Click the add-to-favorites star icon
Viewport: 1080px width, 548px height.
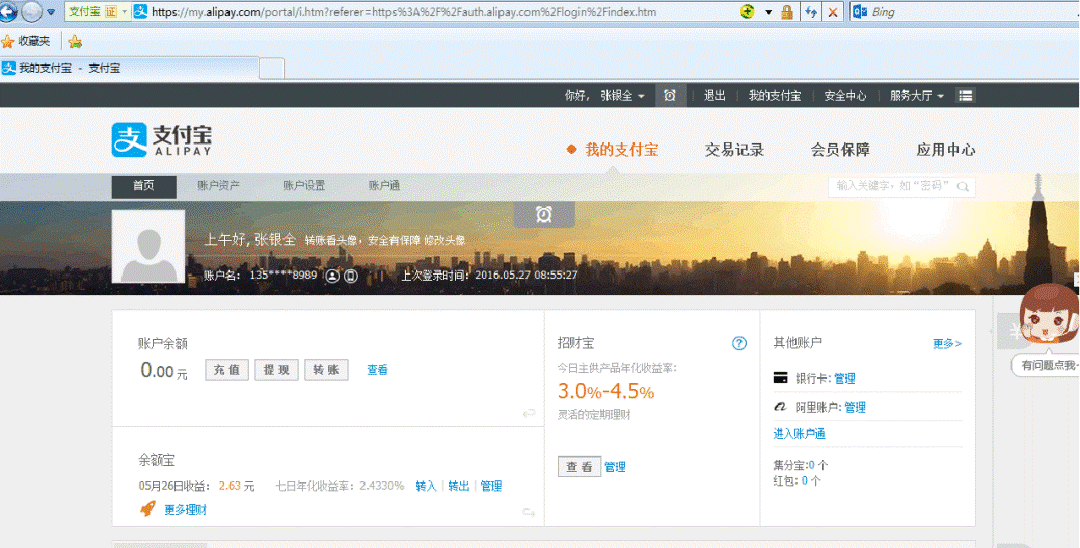click(75, 41)
